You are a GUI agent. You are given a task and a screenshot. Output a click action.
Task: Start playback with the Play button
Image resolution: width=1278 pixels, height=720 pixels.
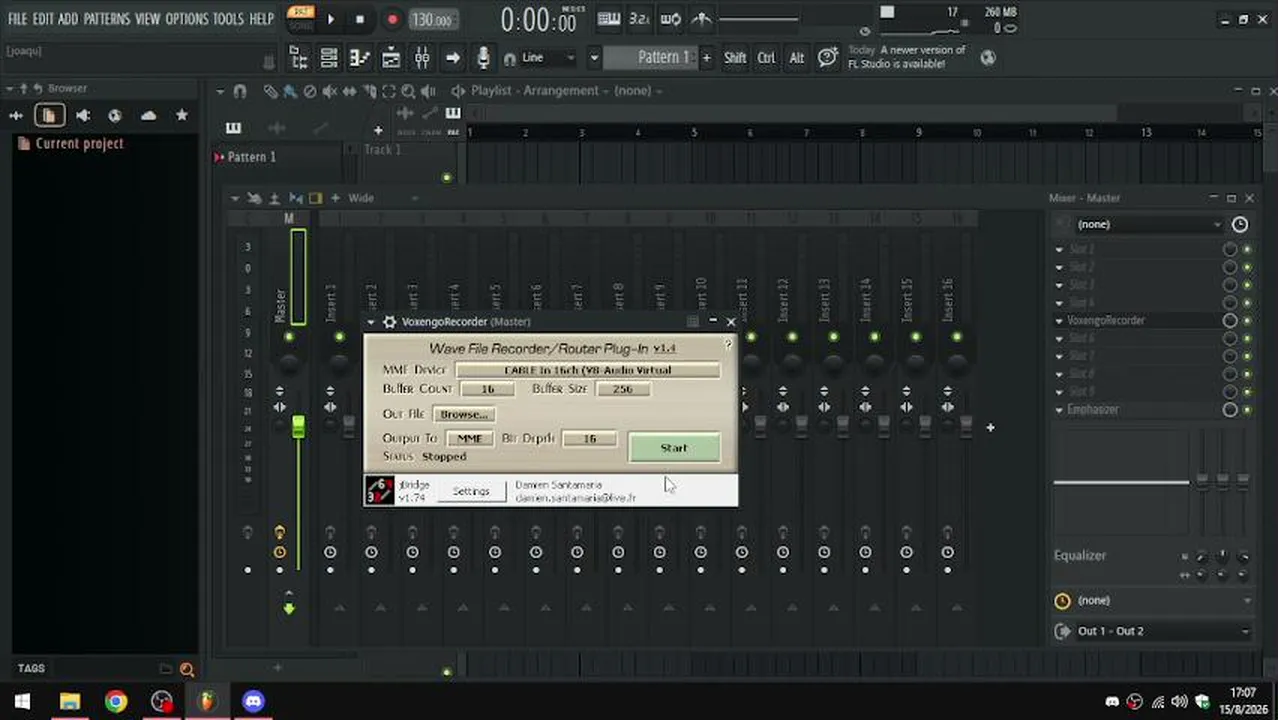coord(331,19)
